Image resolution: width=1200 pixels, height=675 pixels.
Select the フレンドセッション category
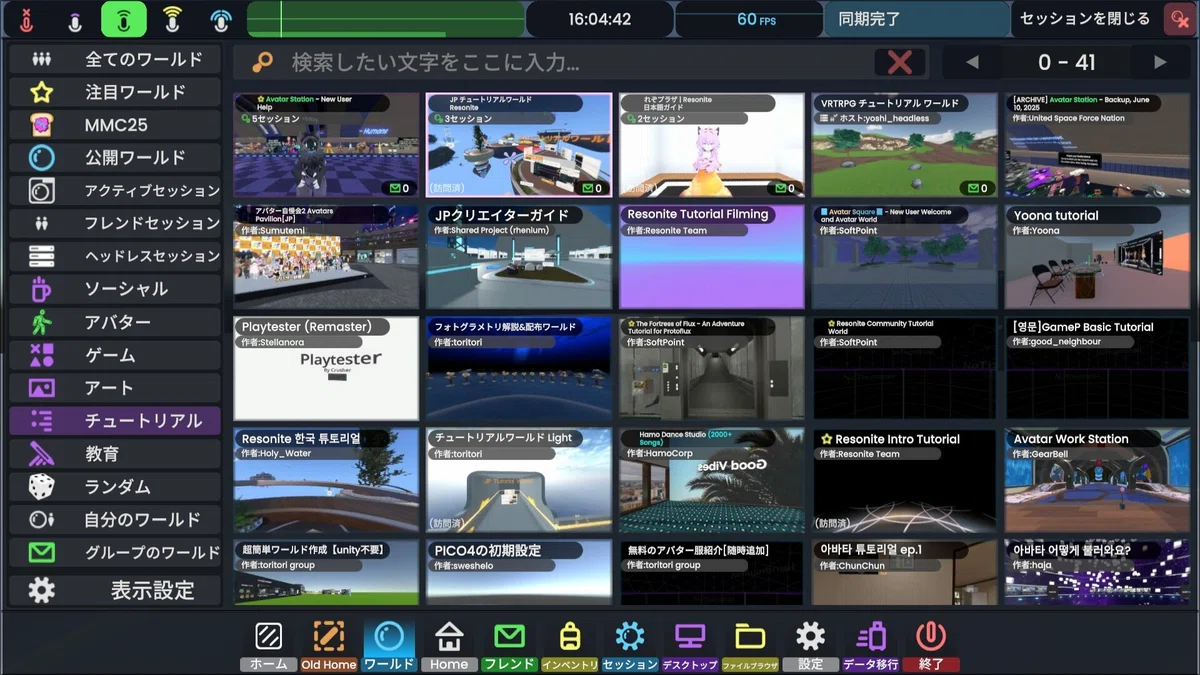(x=115, y=223)
